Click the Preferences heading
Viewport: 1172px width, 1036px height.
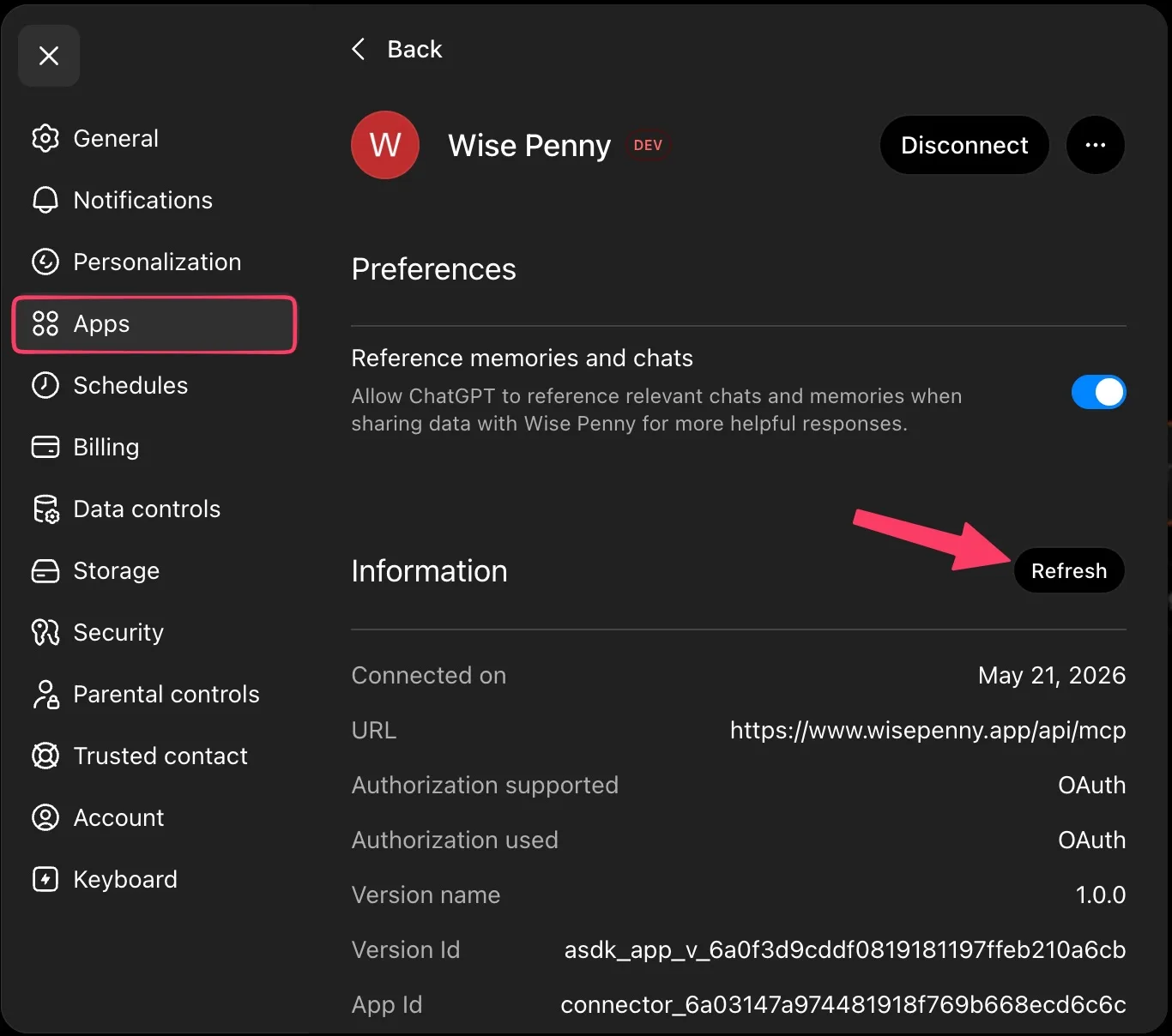coord(433,269)
